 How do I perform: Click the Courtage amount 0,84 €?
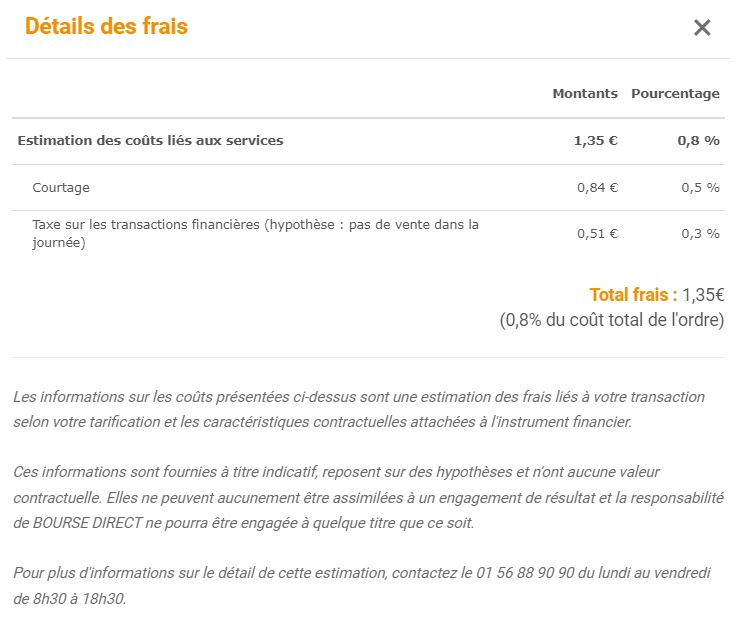[597, 188]
